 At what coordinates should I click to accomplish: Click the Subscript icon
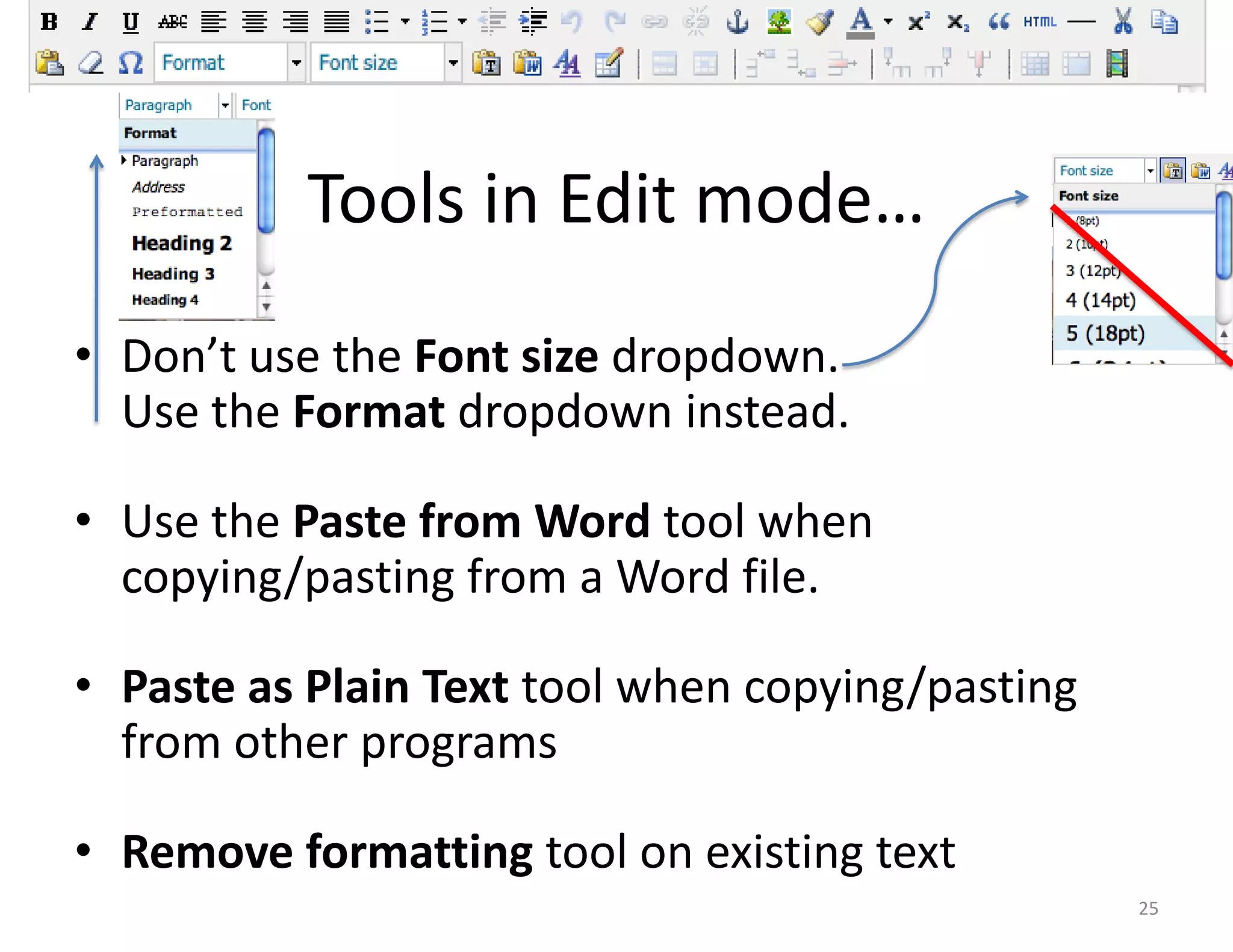coord(958,23)
